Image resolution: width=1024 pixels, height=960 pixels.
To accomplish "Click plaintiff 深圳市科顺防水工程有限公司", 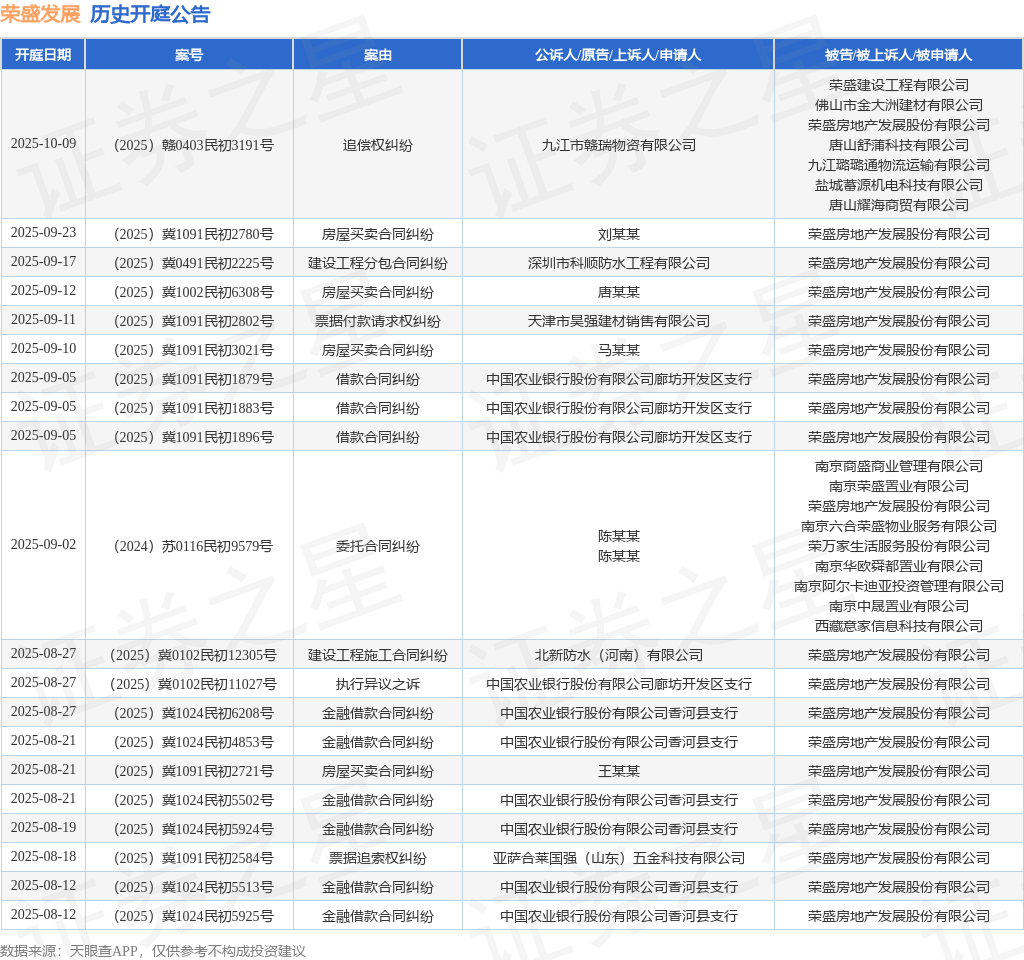I will click(618, 263).
